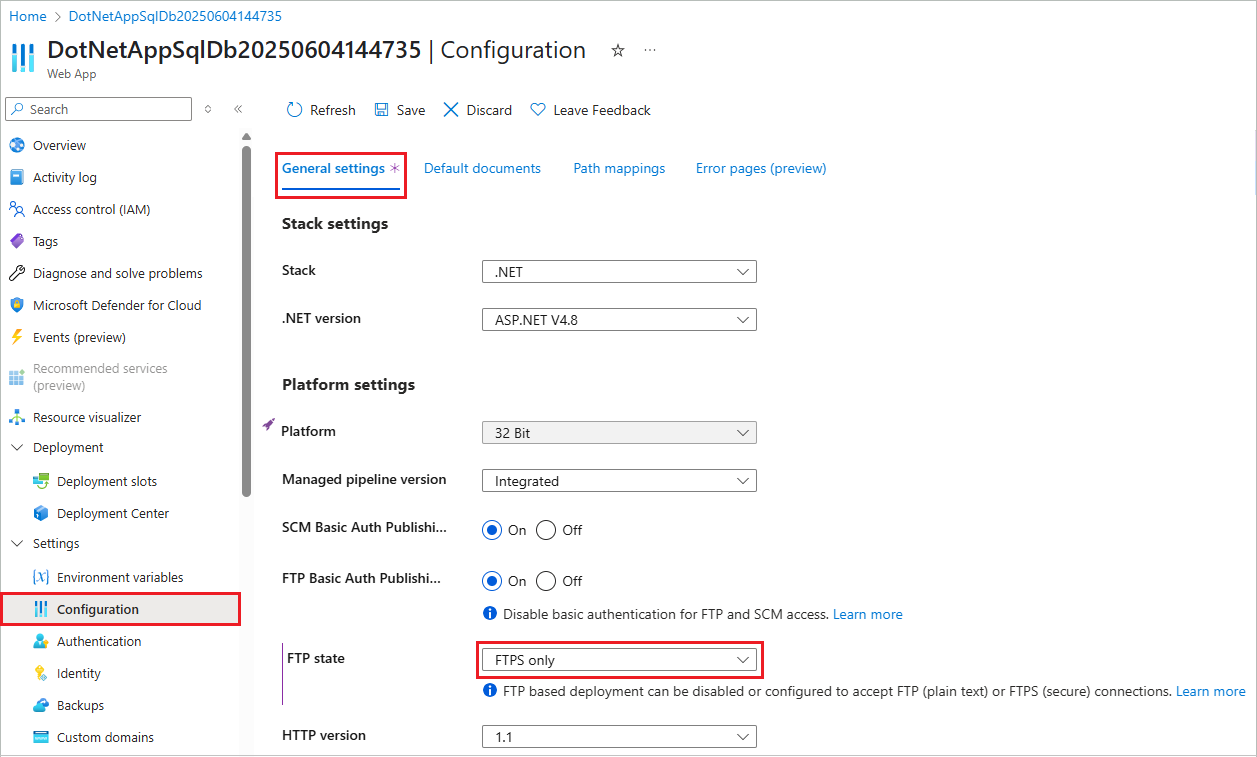The image size is (1257, 757).
Task: Click the Diagnose and solve problems wrench icon
Action: click(16, 273)
